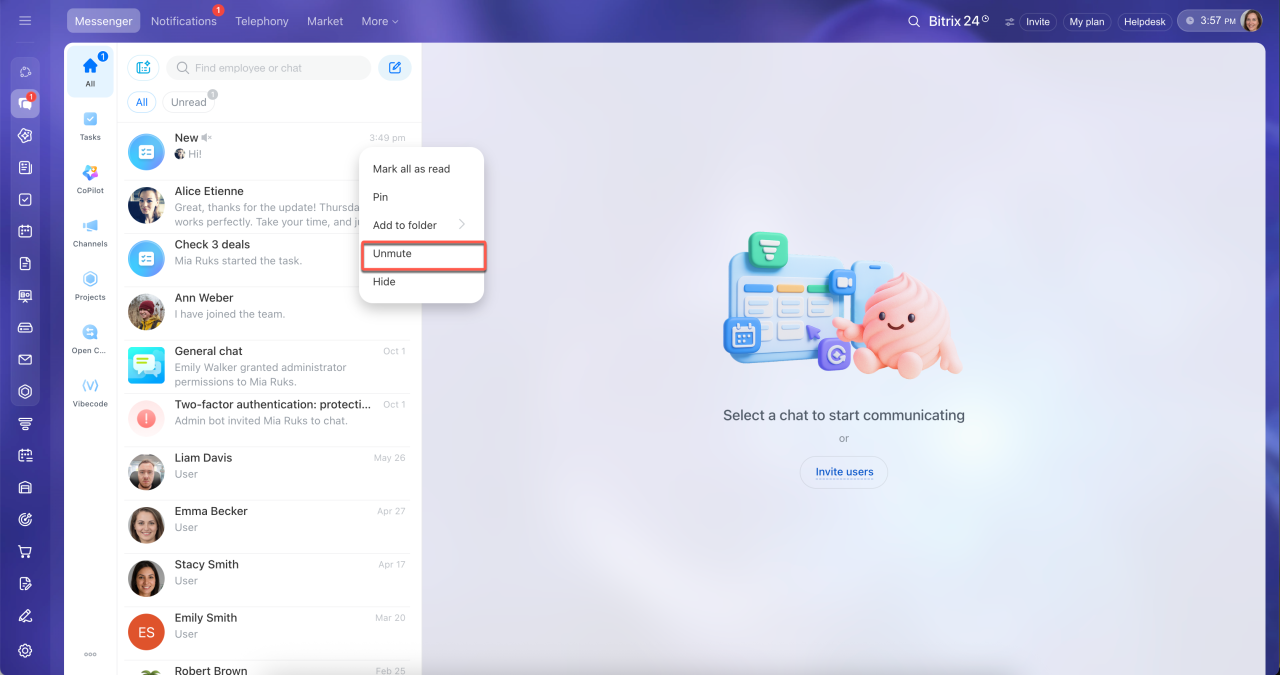The image size is (1280, 675).
Task: Open Open Channels chat icon in sidebar
Action: point(90,339)
